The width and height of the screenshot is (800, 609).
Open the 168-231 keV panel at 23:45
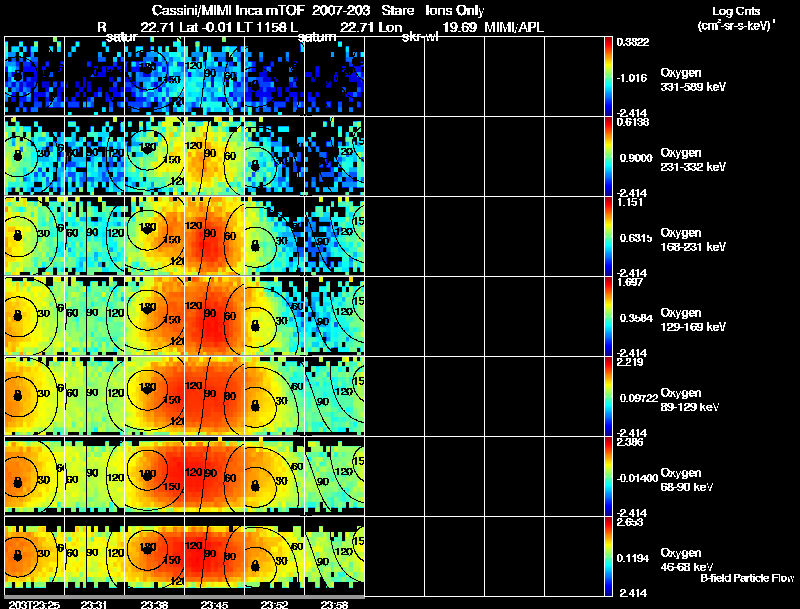pos(214,236)
